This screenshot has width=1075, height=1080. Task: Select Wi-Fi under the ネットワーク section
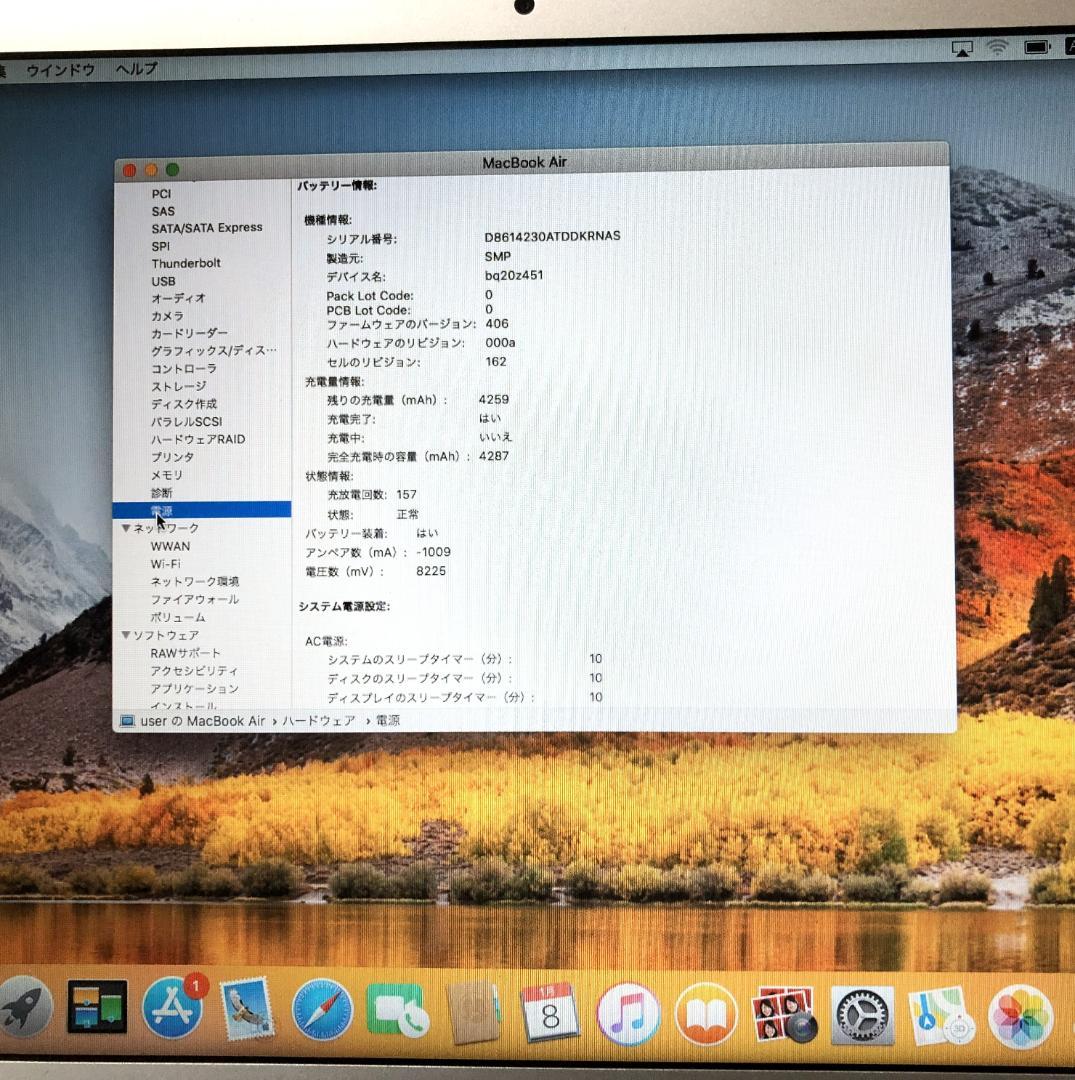click(x=164, y=563)
